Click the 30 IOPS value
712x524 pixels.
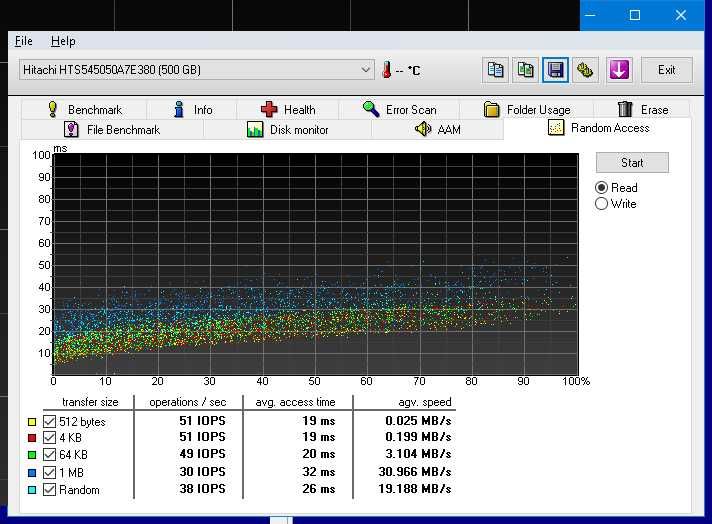coord(202,472)
